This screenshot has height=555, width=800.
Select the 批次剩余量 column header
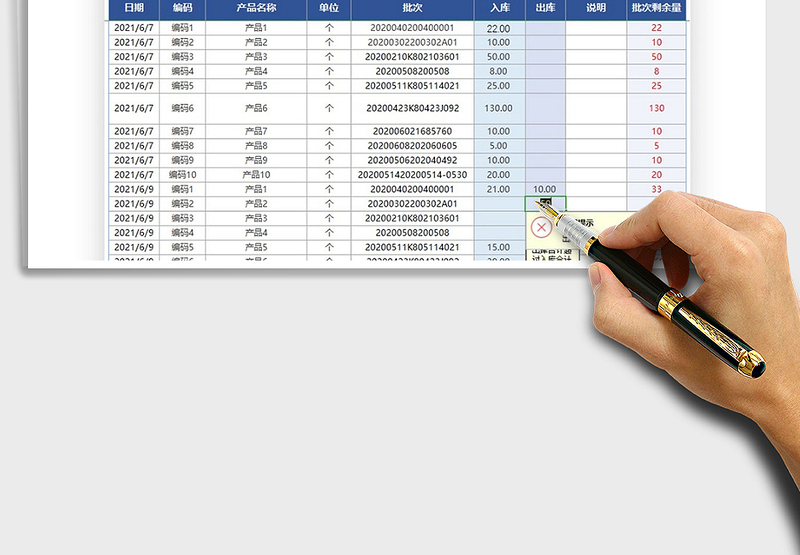656,8
